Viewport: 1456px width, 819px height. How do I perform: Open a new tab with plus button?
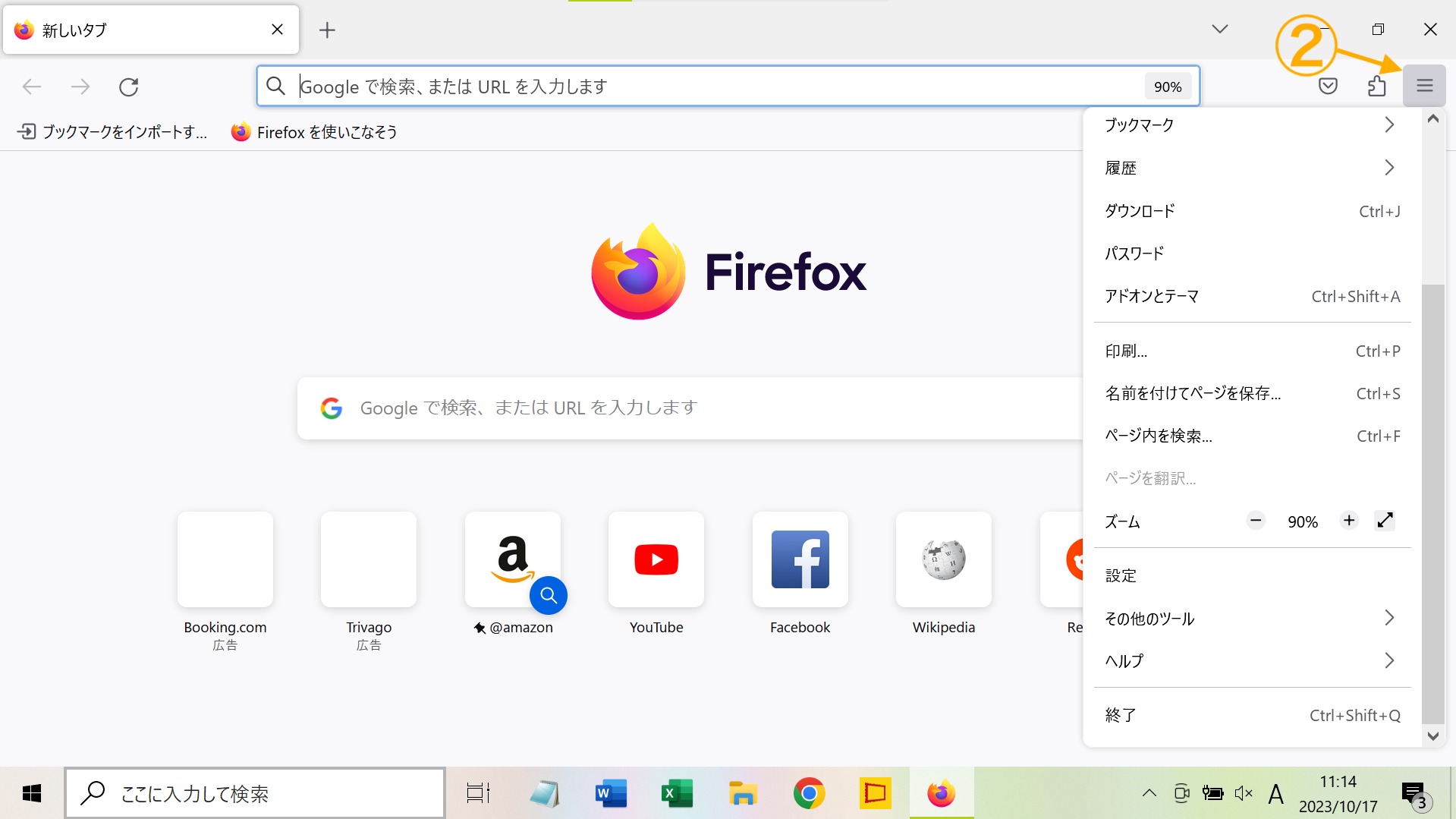[327, 30]
